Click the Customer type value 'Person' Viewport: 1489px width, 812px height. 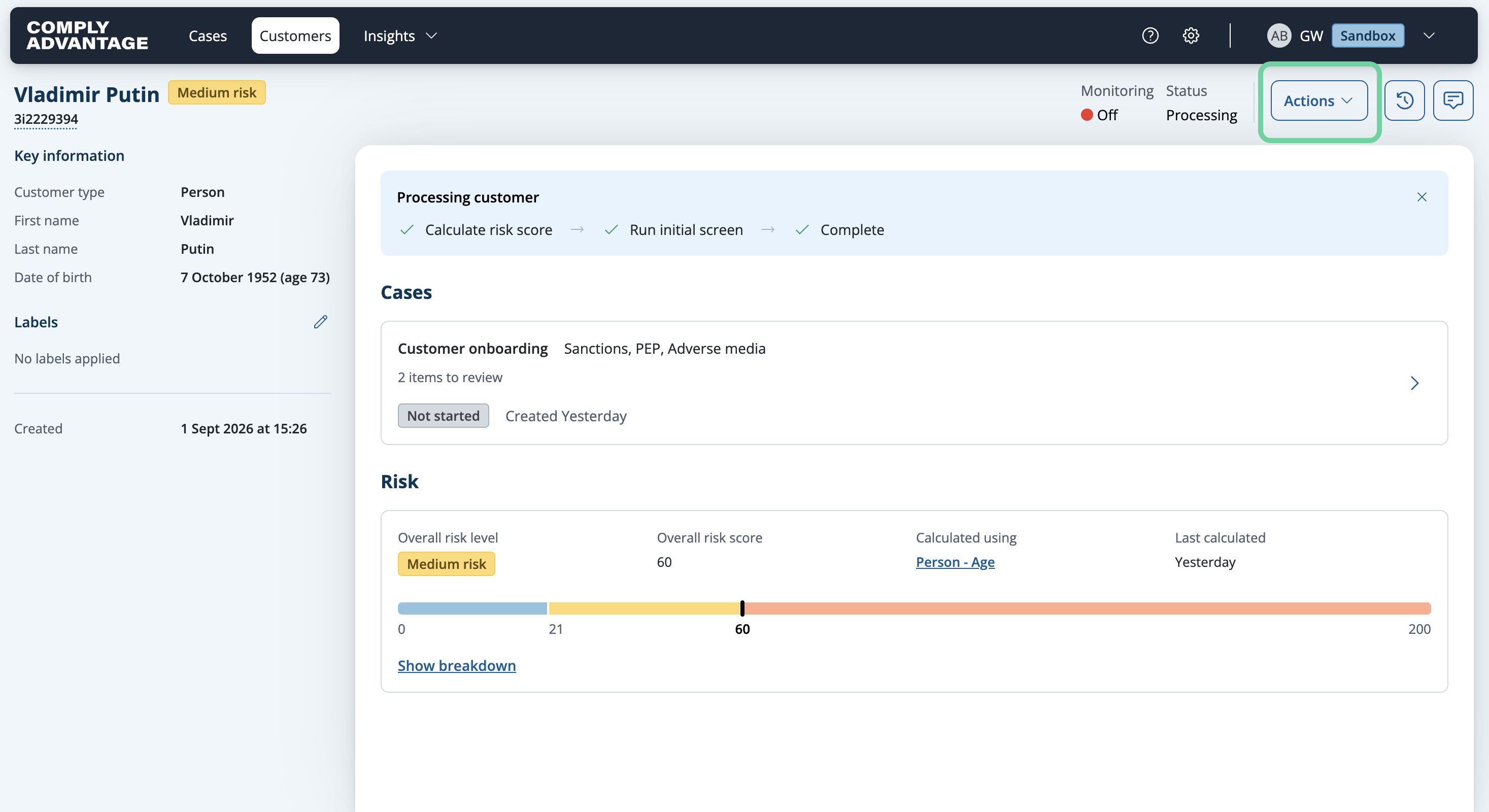tap(202, 192)
